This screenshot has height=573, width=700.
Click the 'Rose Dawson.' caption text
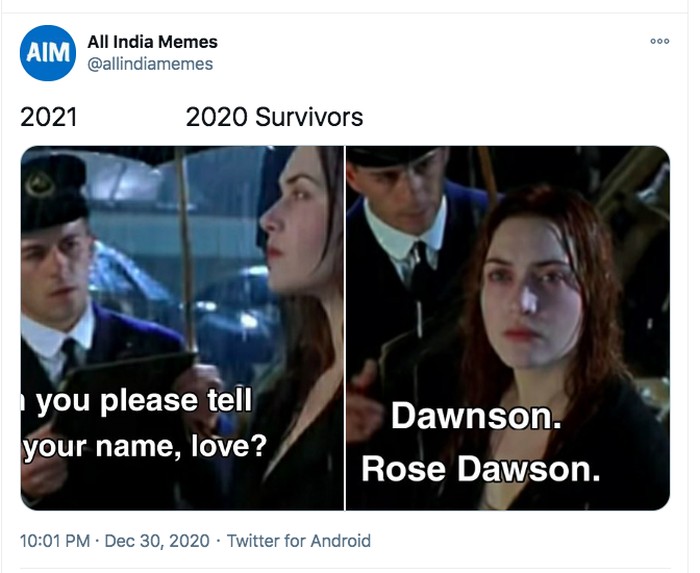[x=481, y=469]
